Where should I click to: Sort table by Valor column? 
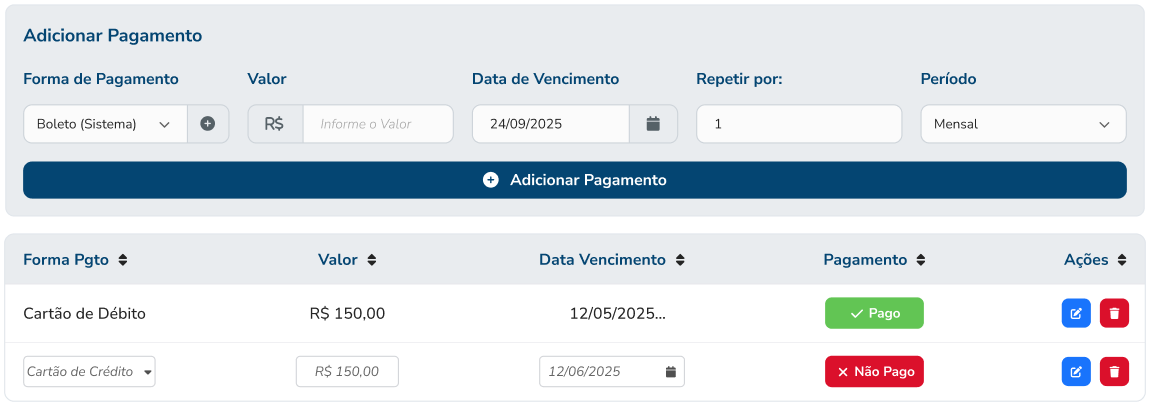[x=371, y=260]
